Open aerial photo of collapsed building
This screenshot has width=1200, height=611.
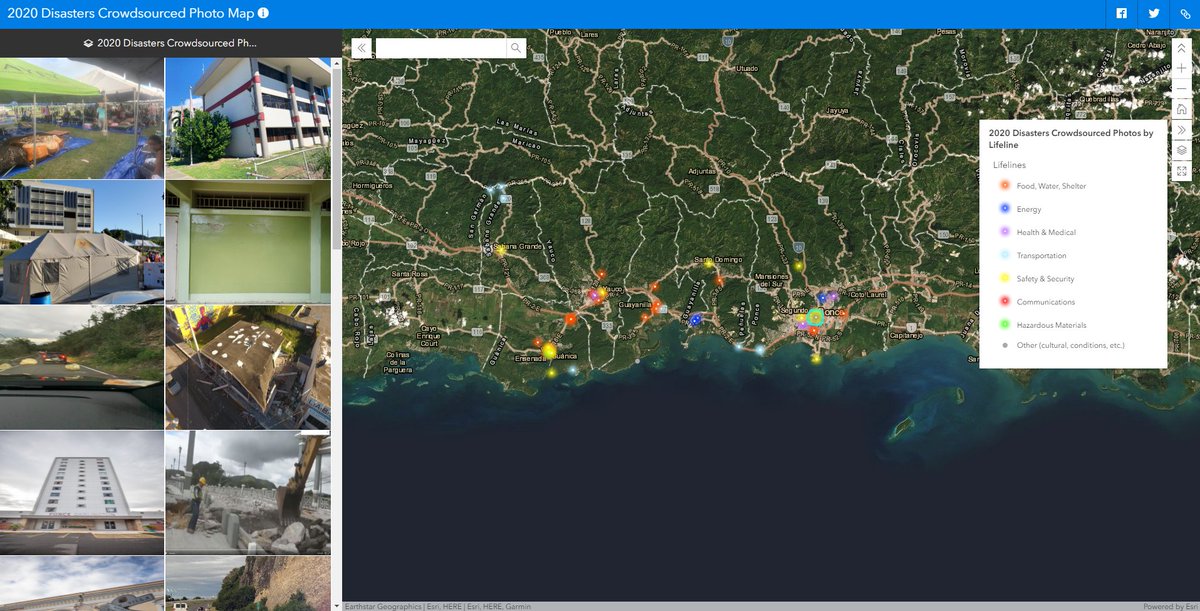(248, 367)
